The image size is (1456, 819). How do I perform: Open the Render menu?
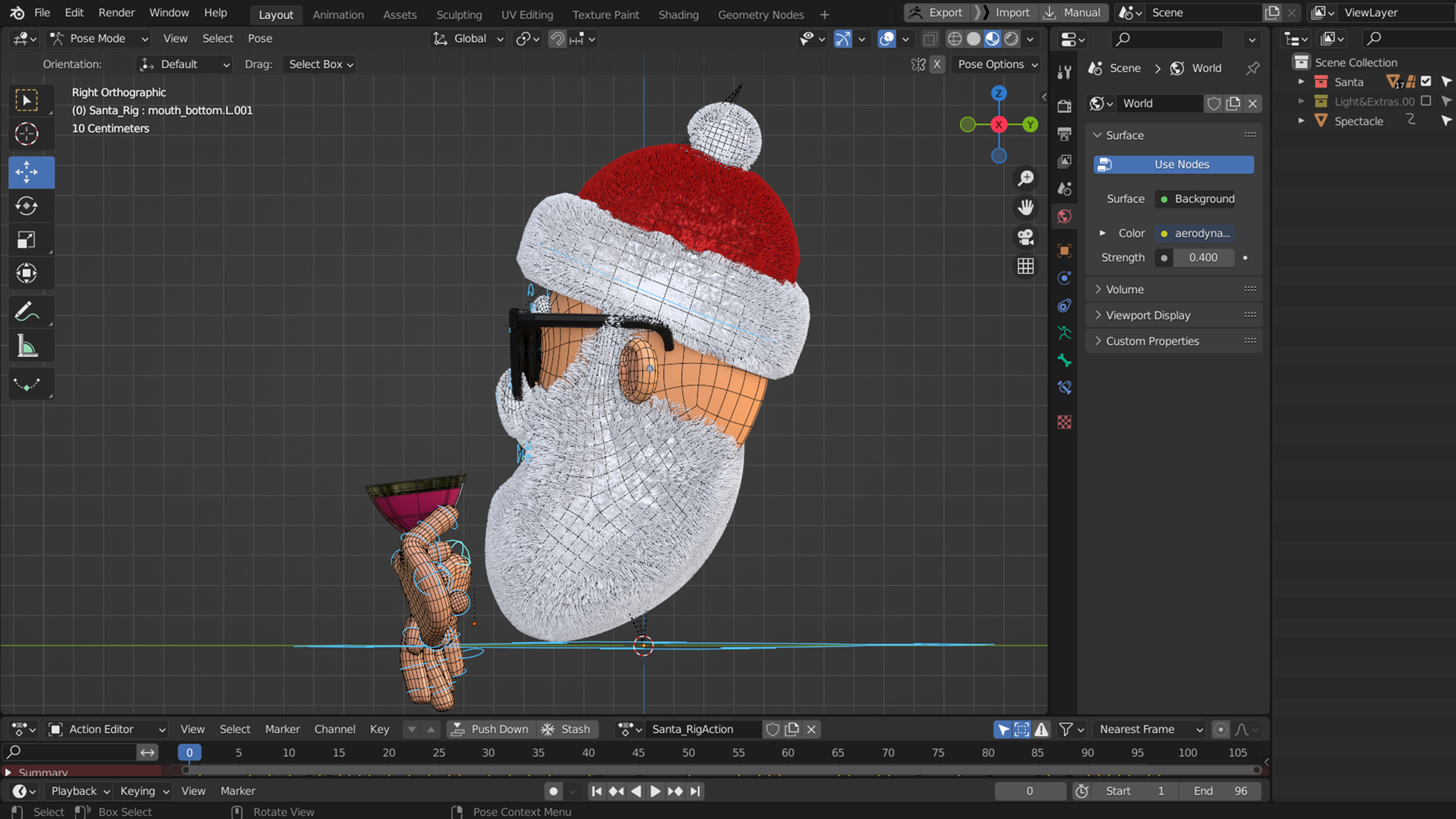[116, 13]
